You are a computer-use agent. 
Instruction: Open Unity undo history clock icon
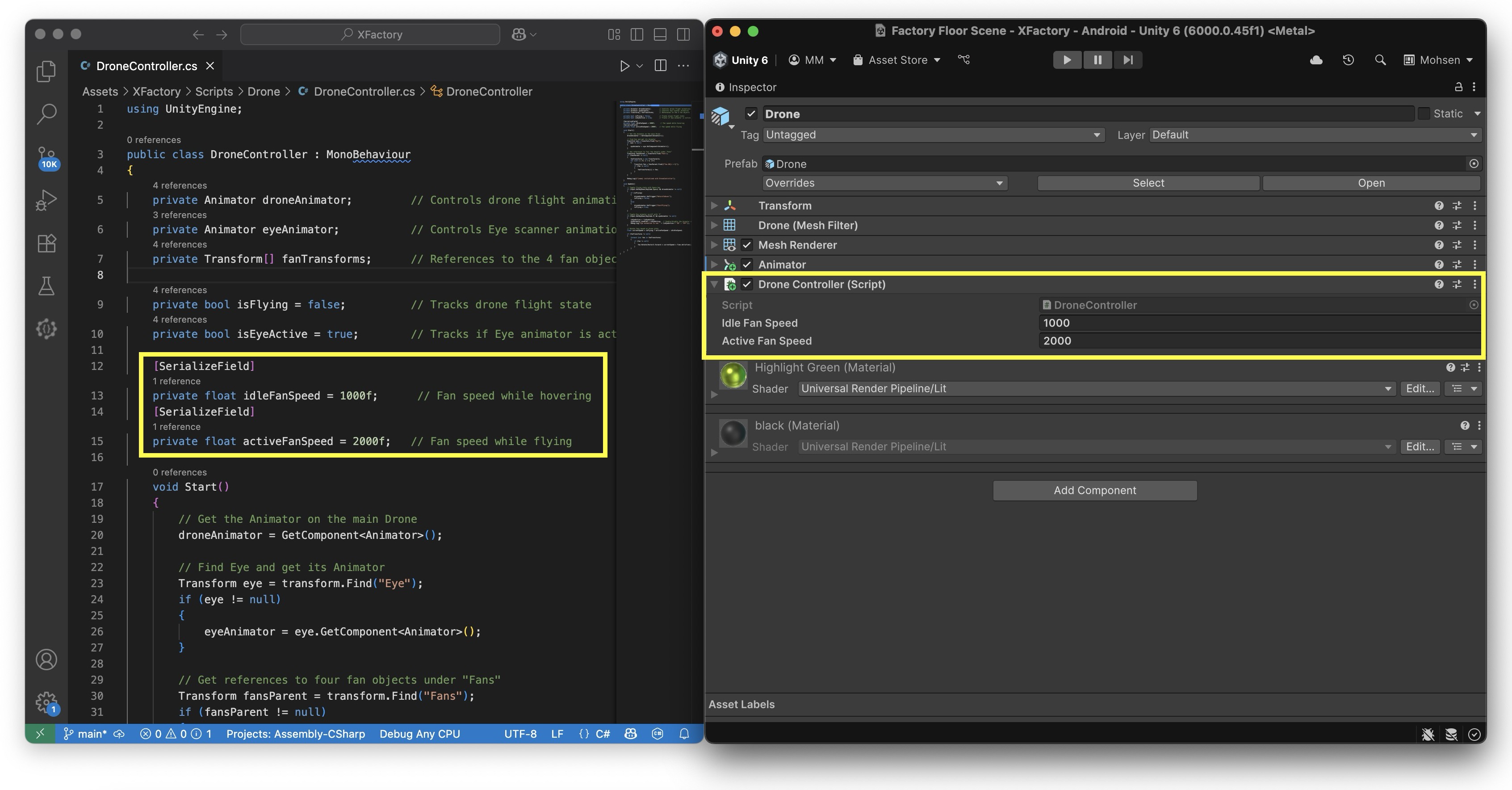click(1348, 60)
